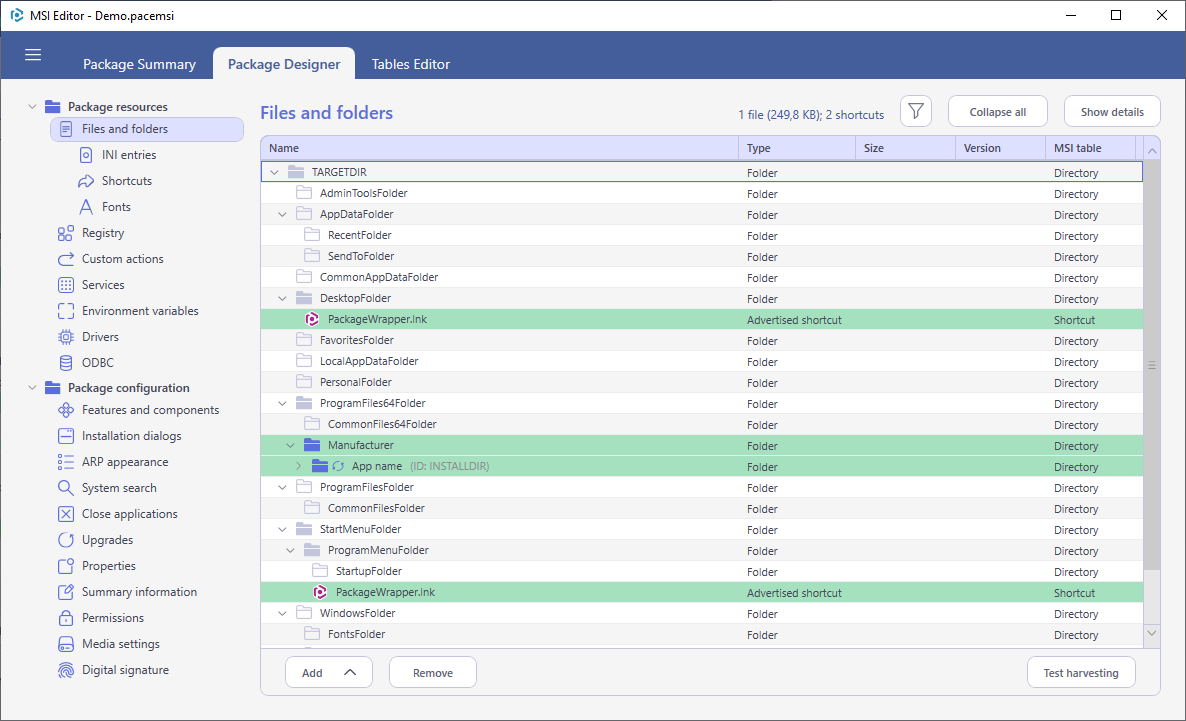Select the CommonAppDataFolder row
Screen dimensions: 1186x721
pos(701,278)
